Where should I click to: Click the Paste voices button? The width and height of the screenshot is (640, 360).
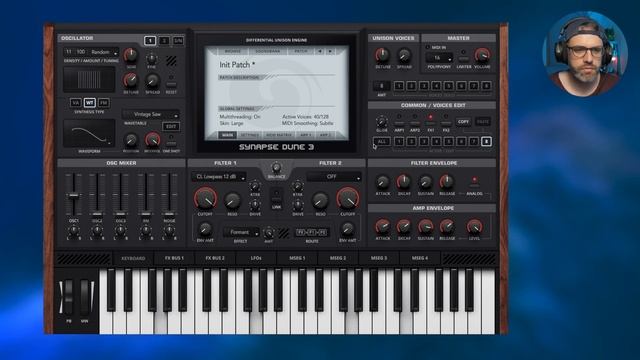point(483,122)
